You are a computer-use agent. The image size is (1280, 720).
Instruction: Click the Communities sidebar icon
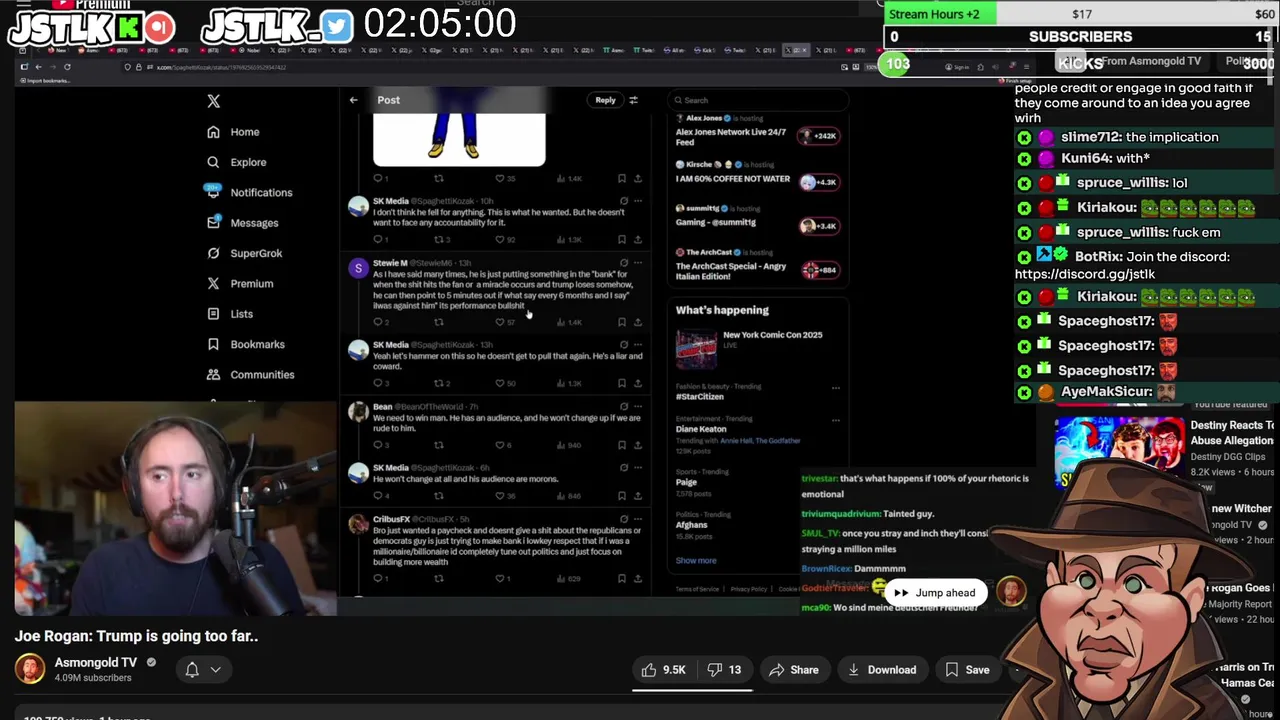[x=213, y=374]
